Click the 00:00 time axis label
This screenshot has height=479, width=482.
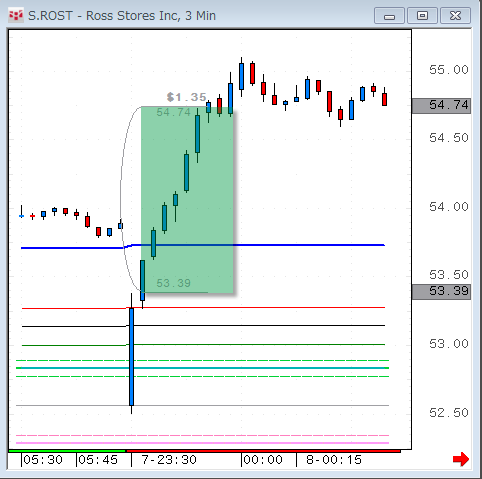pos(263,460)
